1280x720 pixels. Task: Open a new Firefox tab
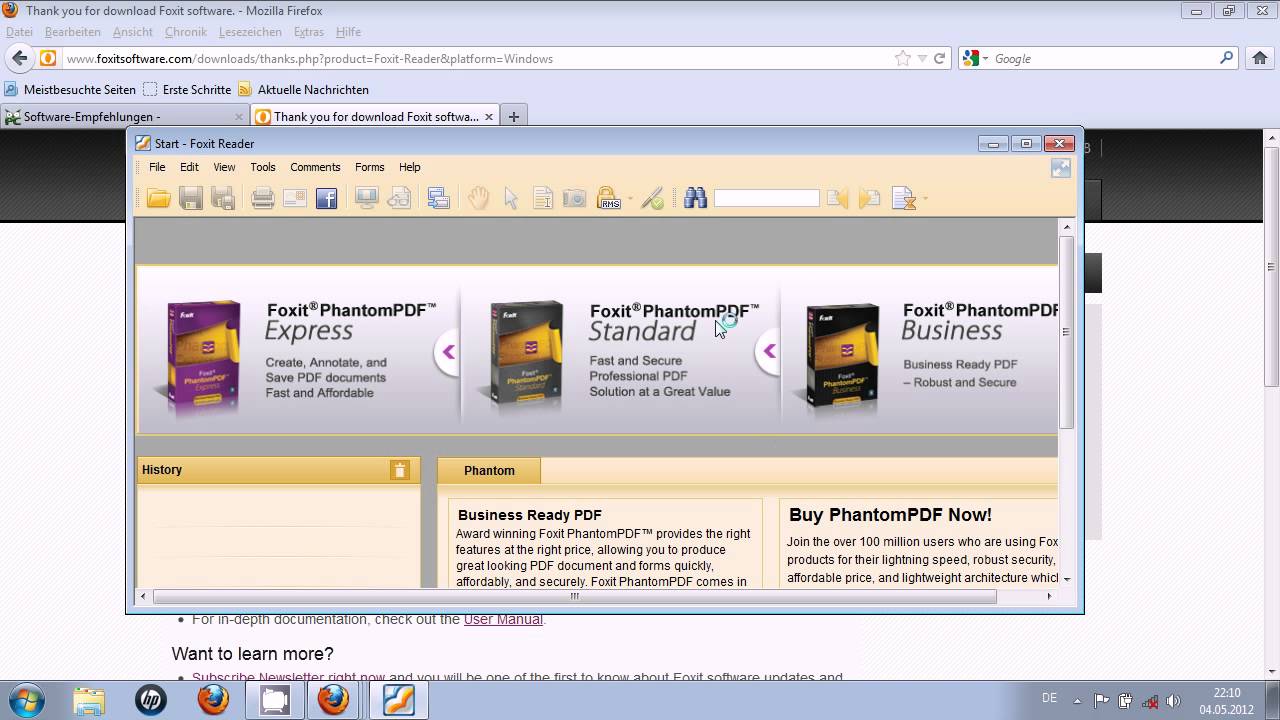[x=514, y=116]
